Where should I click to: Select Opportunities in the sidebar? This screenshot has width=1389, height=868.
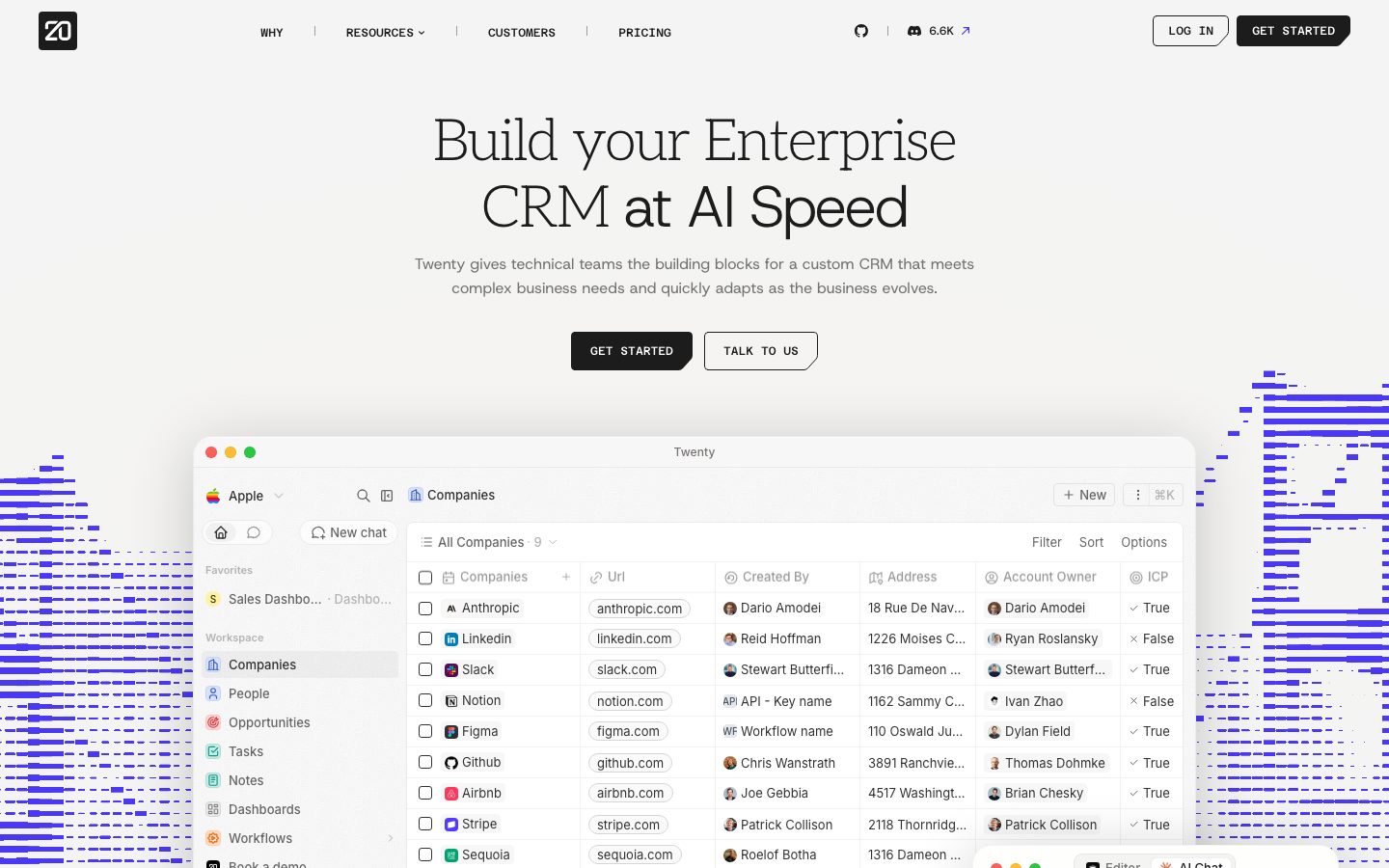(301, 722)
